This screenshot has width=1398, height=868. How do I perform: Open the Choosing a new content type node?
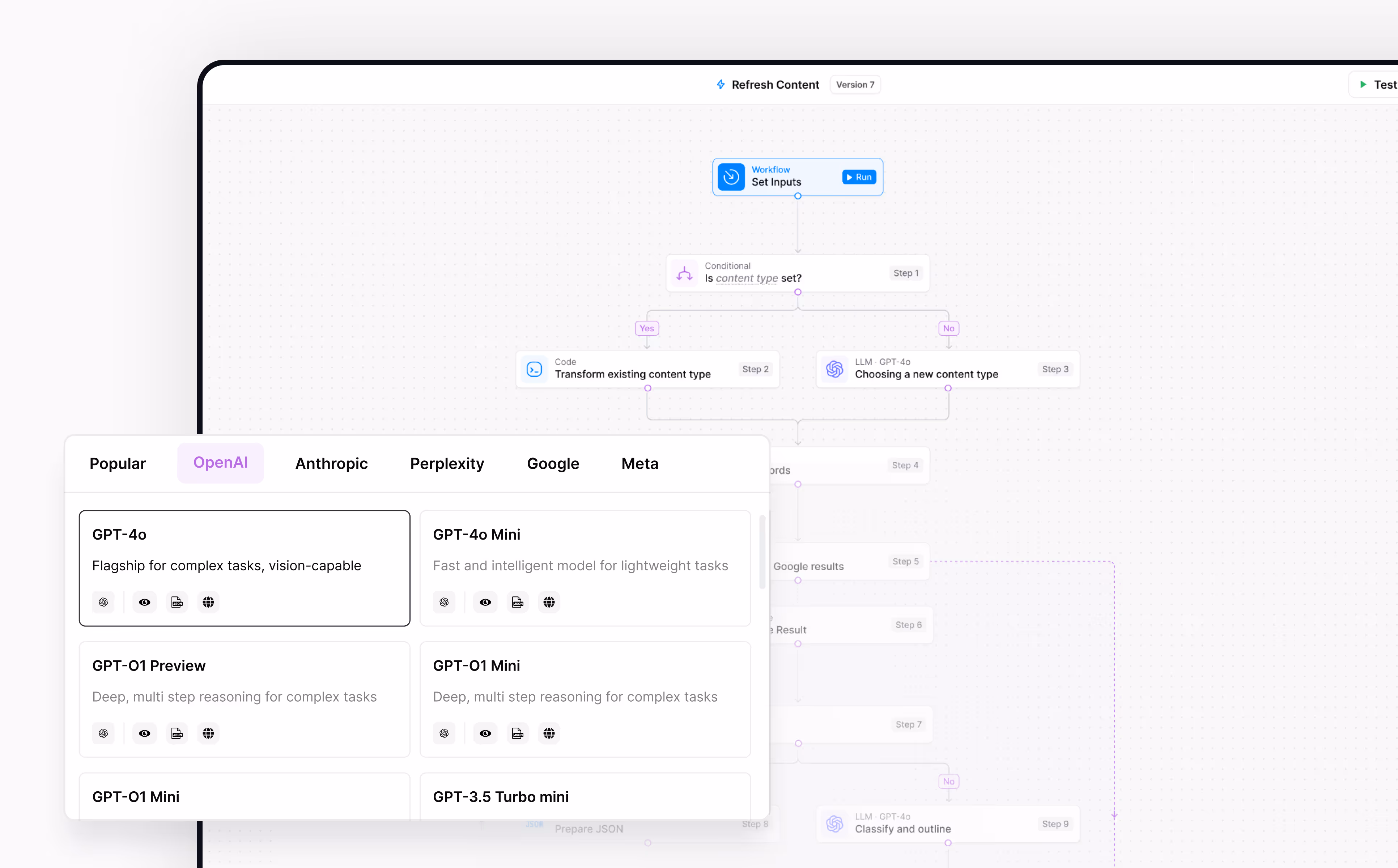coord(948,369)
